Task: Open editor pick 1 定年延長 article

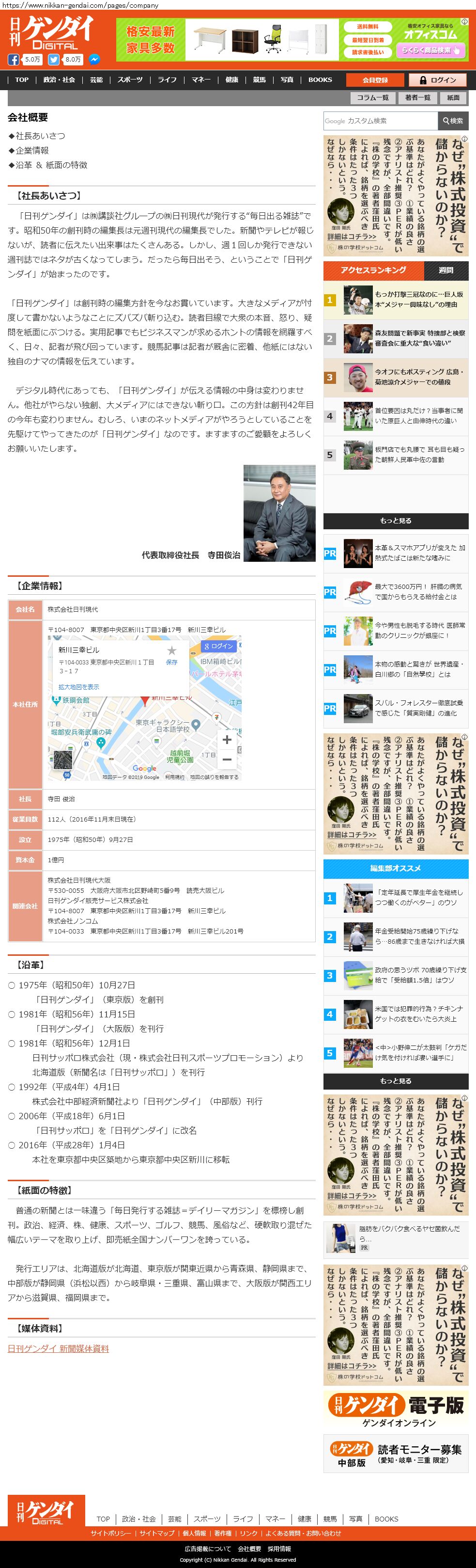Action: click(x=396, y=898)
